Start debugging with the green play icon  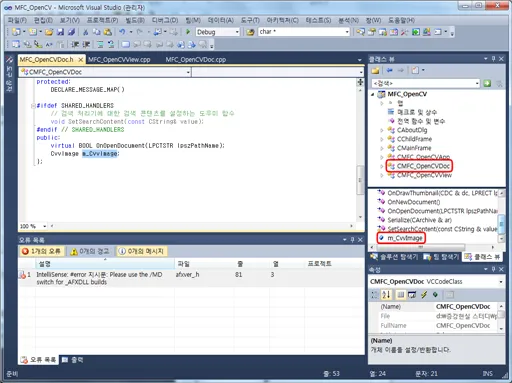coord(188,32)
